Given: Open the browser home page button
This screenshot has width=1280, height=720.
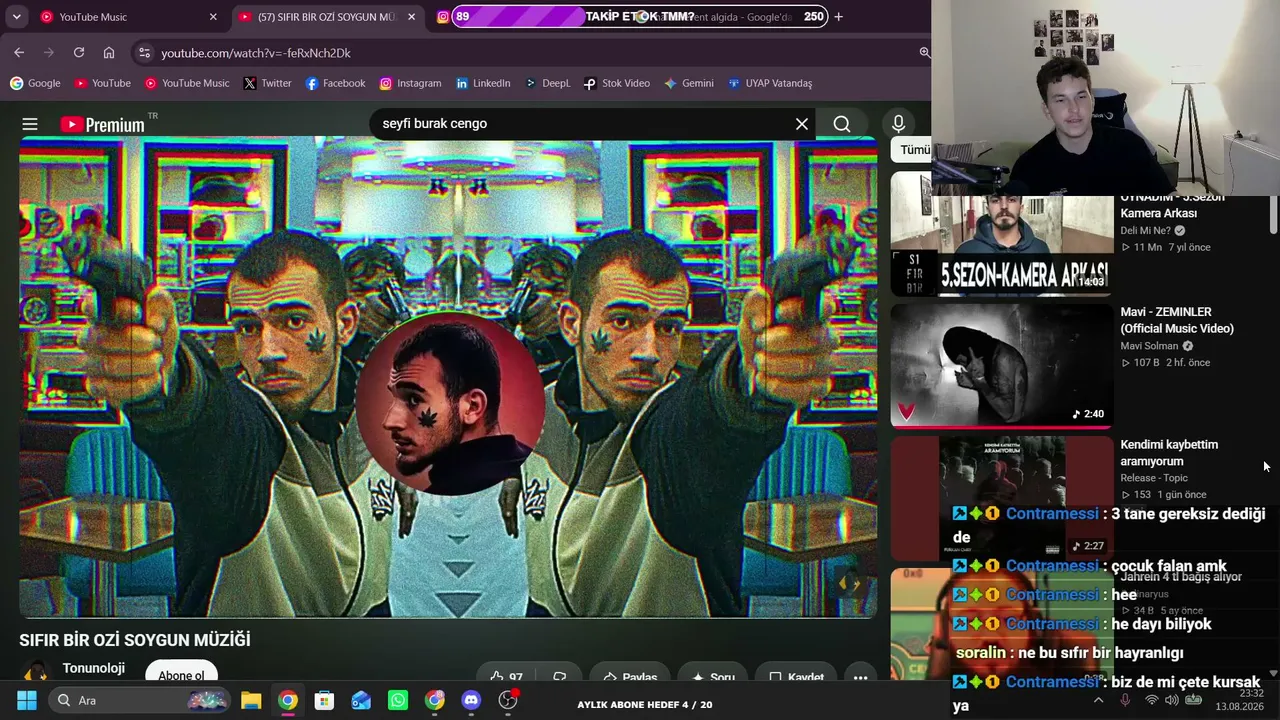Looking at the screenshot, I should pyautogui.click(x=109, y=53).
